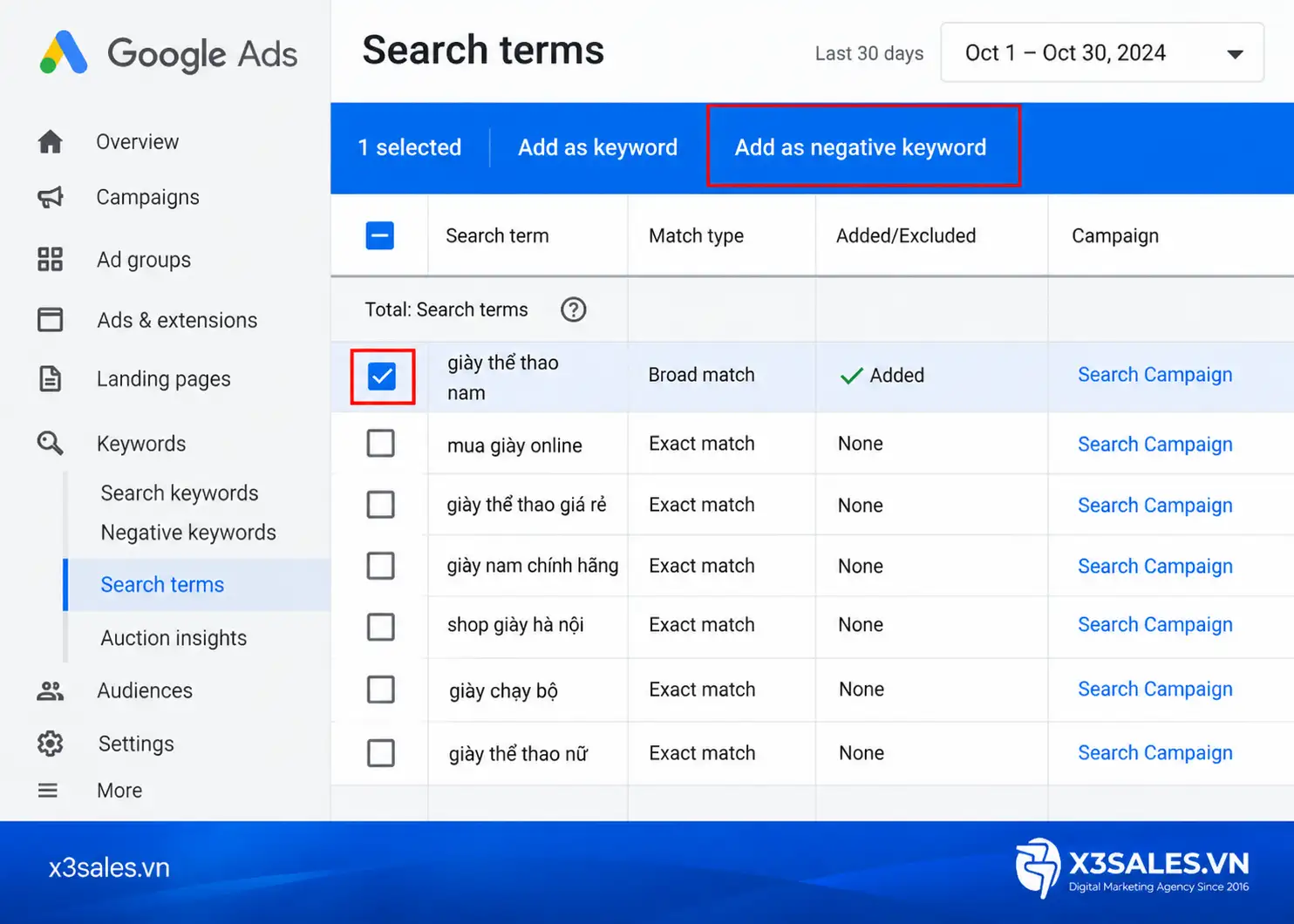Click the Audiences people icon
This screenshot has width=1294, height=924.
[x=51, y=690]
